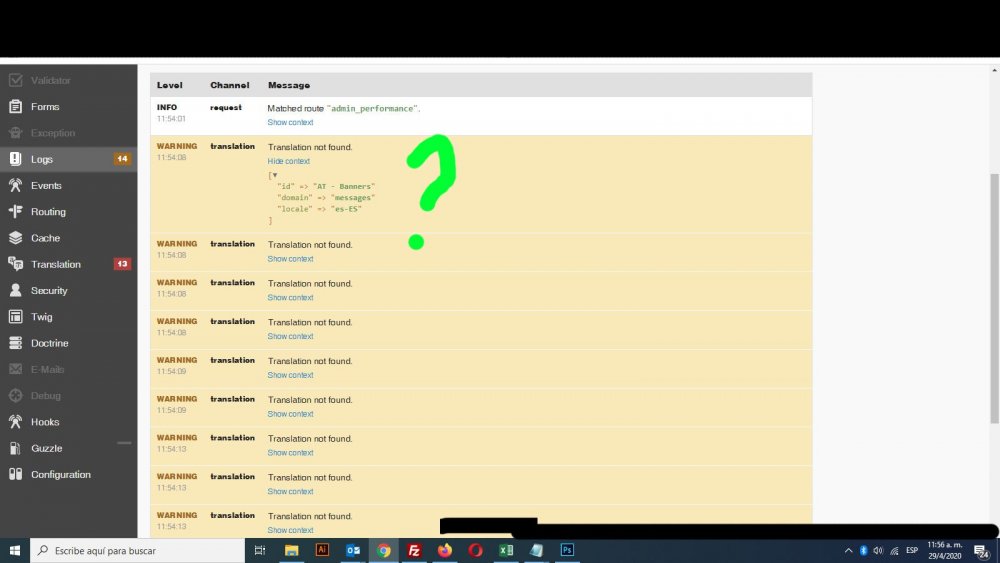Go to the Configuration menu label
This screenshot has width=1000, height=563.
click(61, 474)
